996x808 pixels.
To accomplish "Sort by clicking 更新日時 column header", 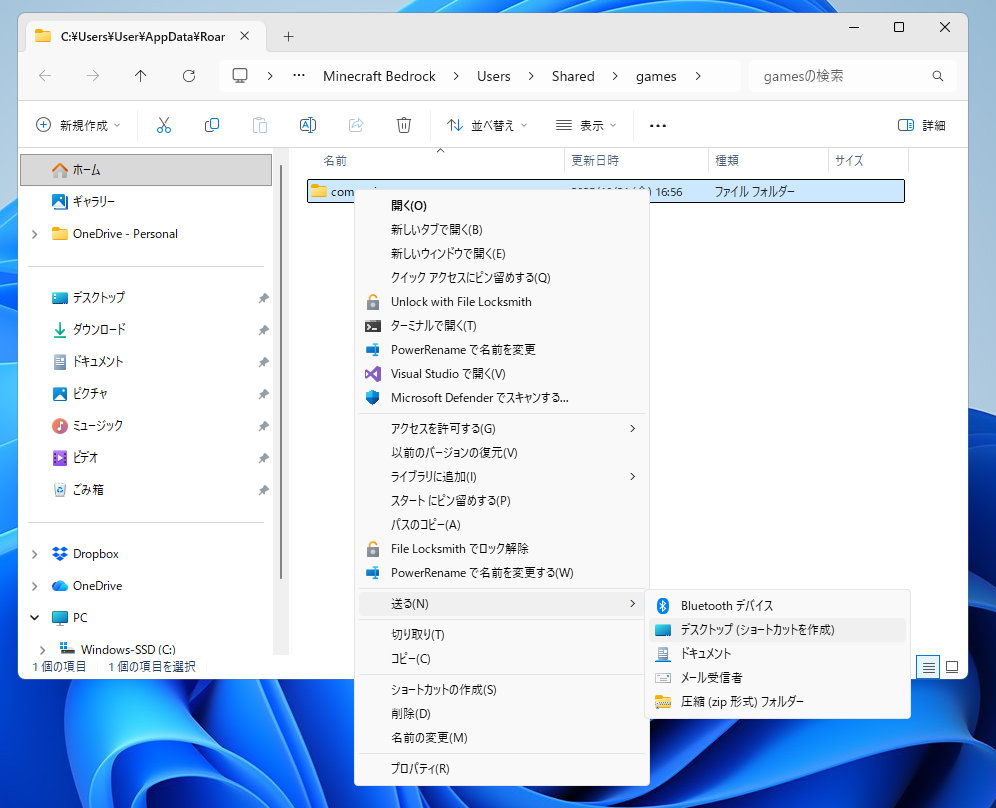I will tap(595, 160).
